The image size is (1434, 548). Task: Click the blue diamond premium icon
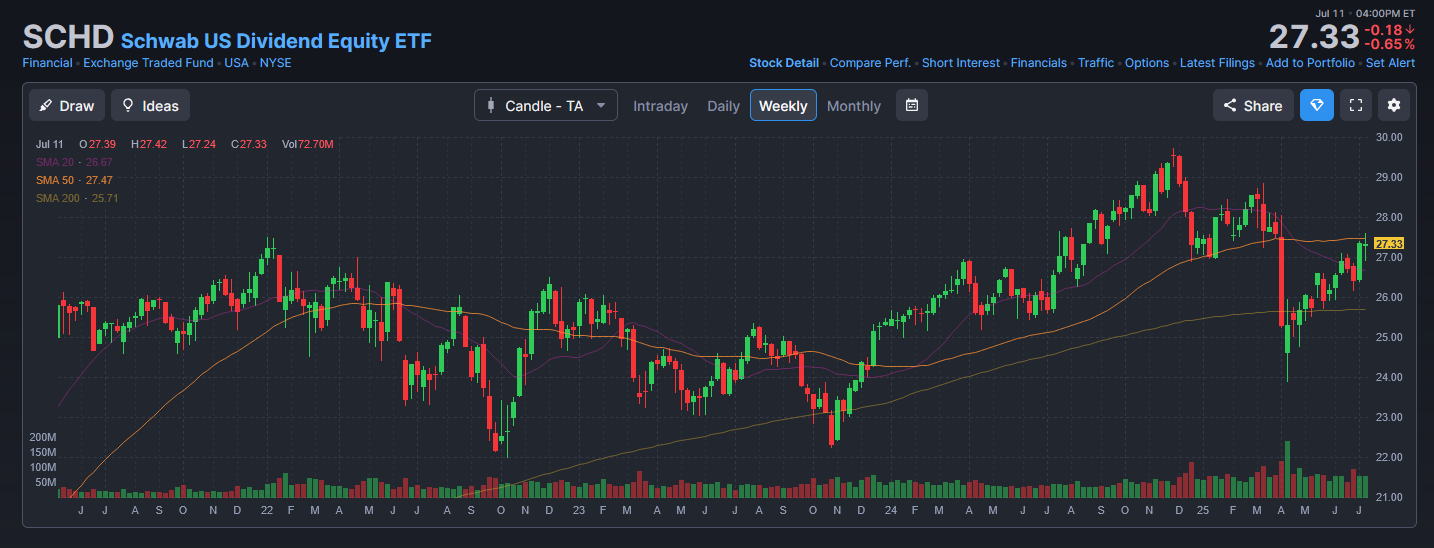(x=1317, y=105)
